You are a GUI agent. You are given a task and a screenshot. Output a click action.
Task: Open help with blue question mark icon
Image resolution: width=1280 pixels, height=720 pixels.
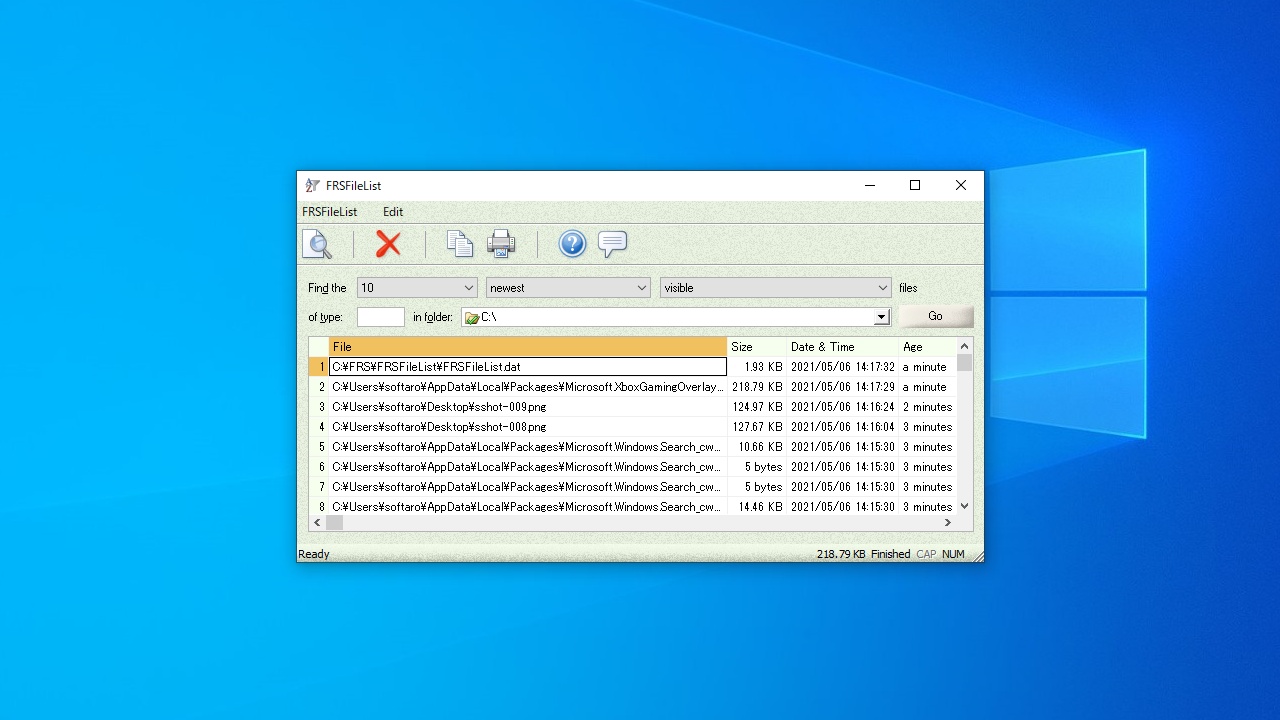tap(572, 244)
